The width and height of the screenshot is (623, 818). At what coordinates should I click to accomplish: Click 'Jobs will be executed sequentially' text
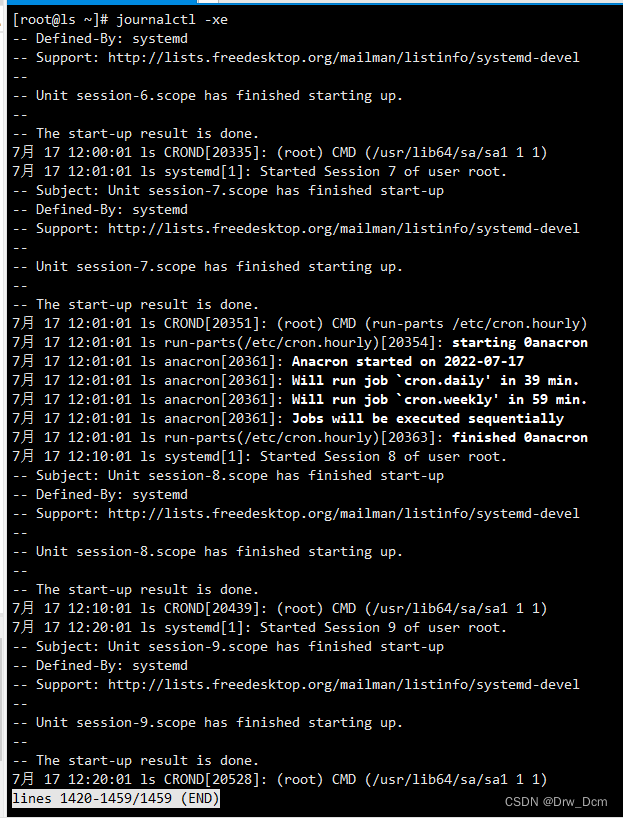click(x=428, y=418)
